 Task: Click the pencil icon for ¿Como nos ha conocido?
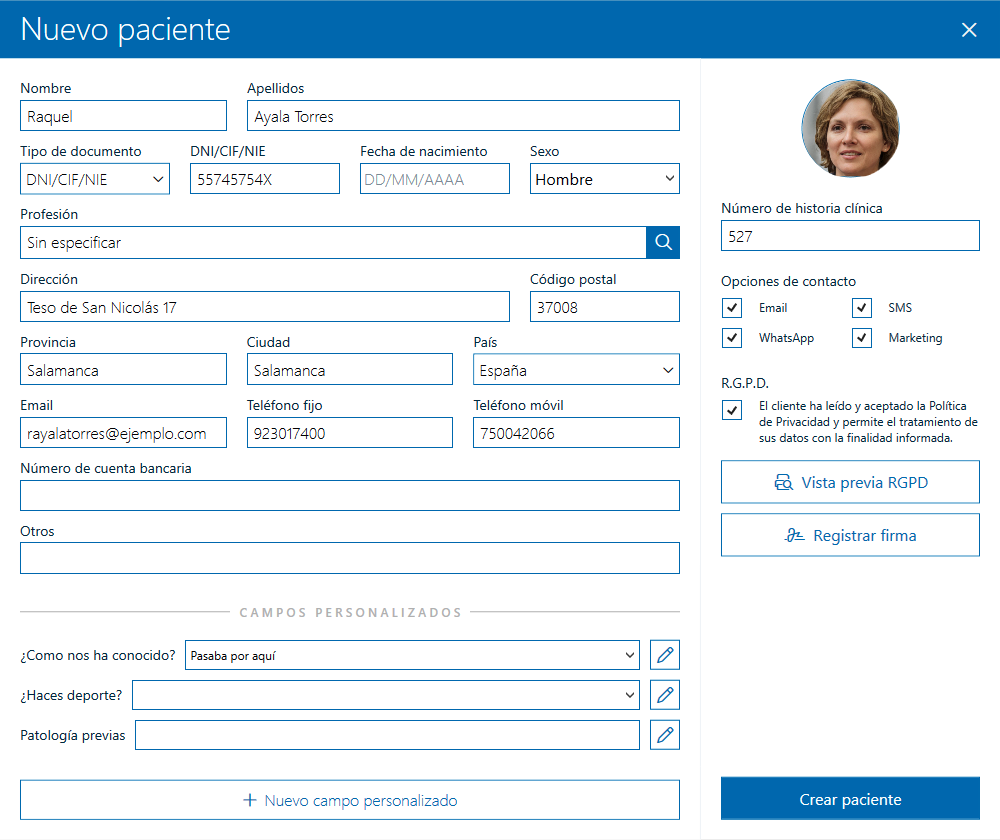pos(664,654)
